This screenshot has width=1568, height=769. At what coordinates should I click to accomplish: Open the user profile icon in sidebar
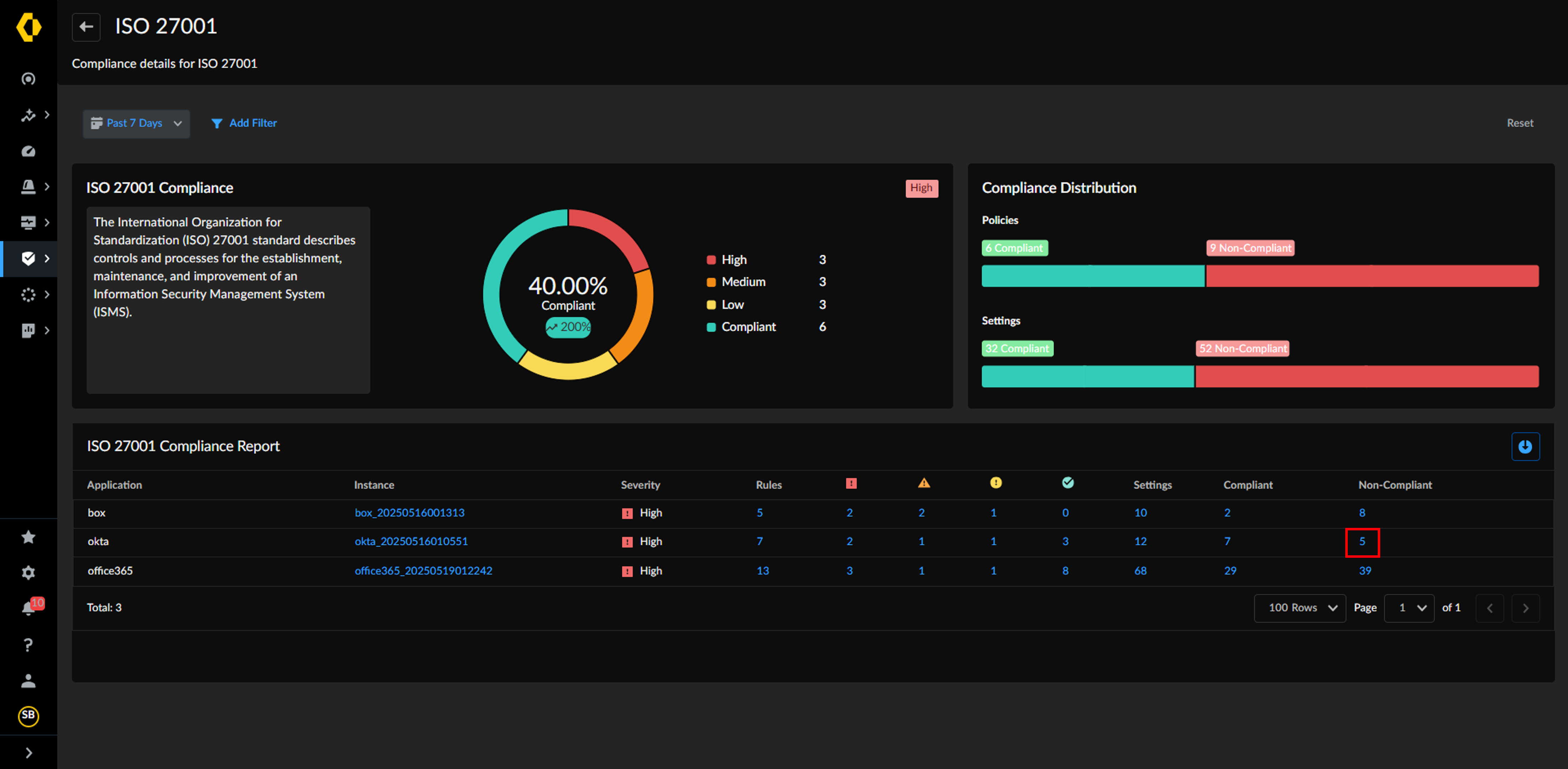point(28,680)
